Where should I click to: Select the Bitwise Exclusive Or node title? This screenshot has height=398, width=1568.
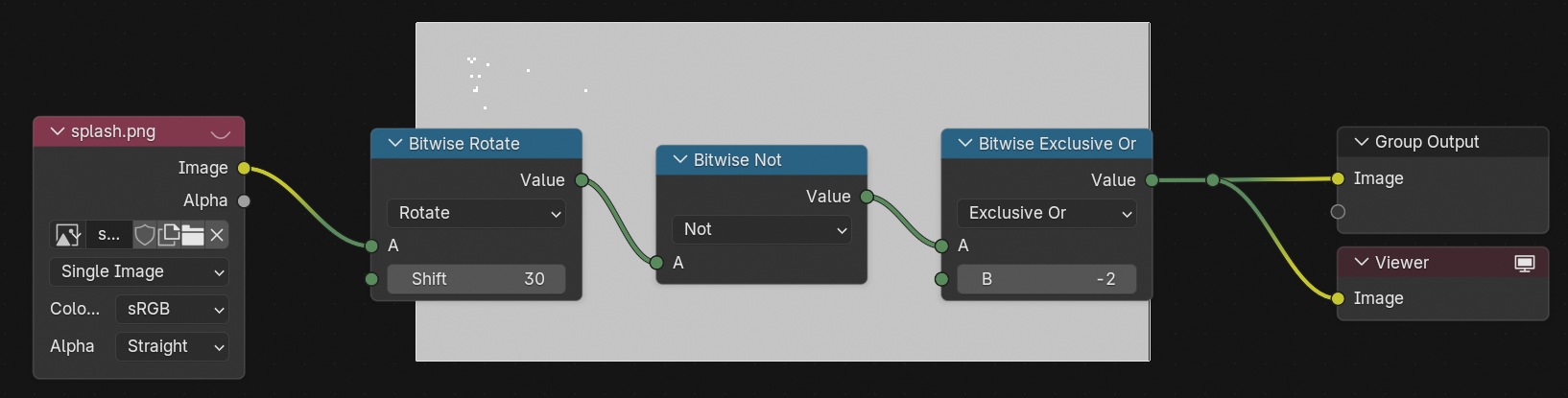pos(1057,144)
